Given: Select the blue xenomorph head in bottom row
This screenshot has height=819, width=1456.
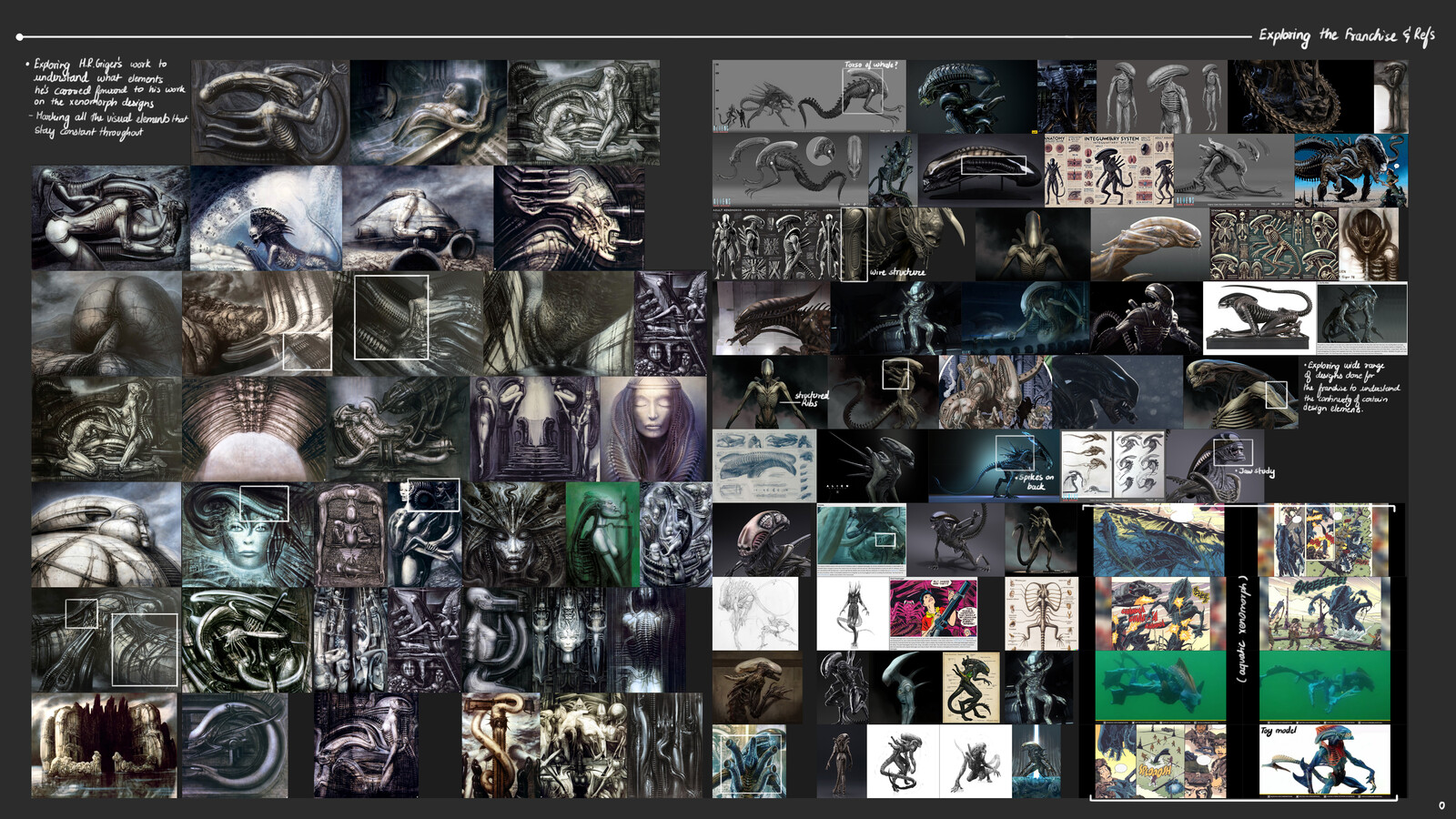Looking at the screenshot, I should coord(749,761).
